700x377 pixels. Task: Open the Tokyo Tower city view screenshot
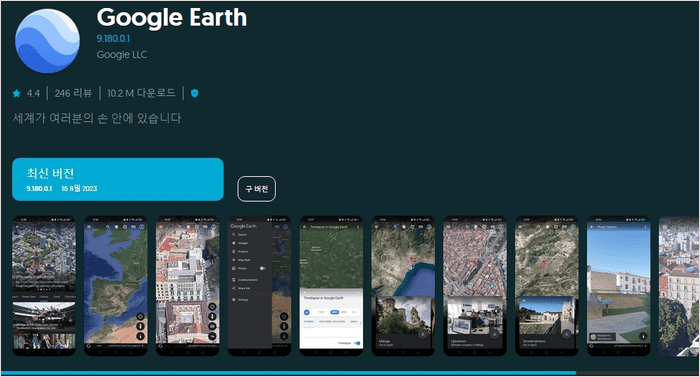[44, 286]
